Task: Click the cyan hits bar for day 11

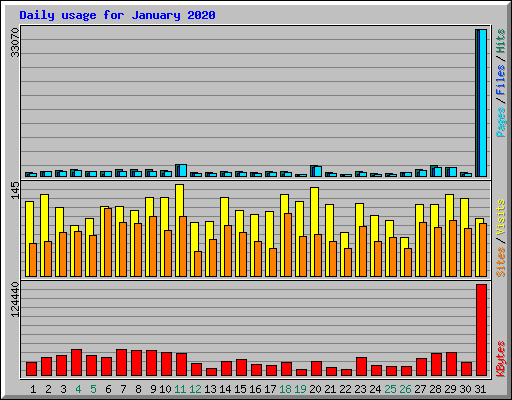Action: [x=183, y=170]
